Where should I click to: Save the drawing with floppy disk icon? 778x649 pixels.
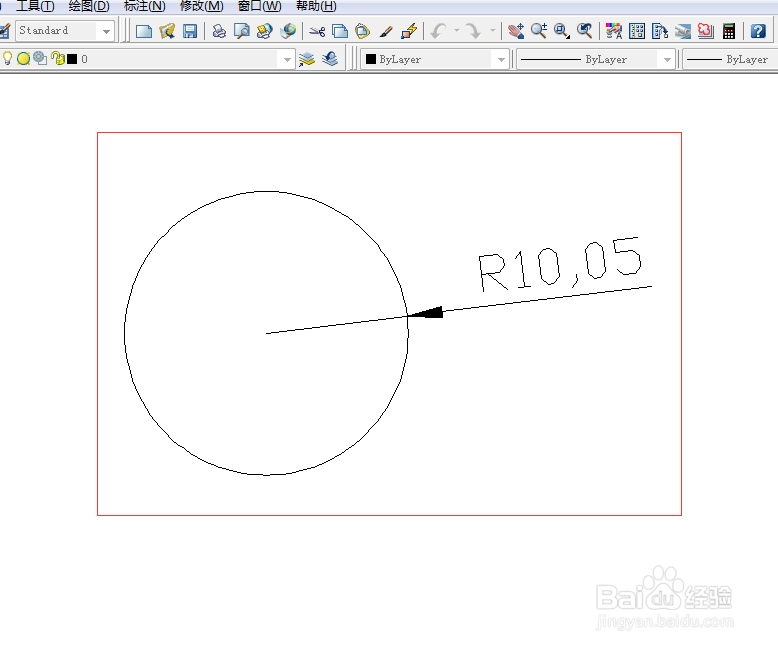(190, 31)
